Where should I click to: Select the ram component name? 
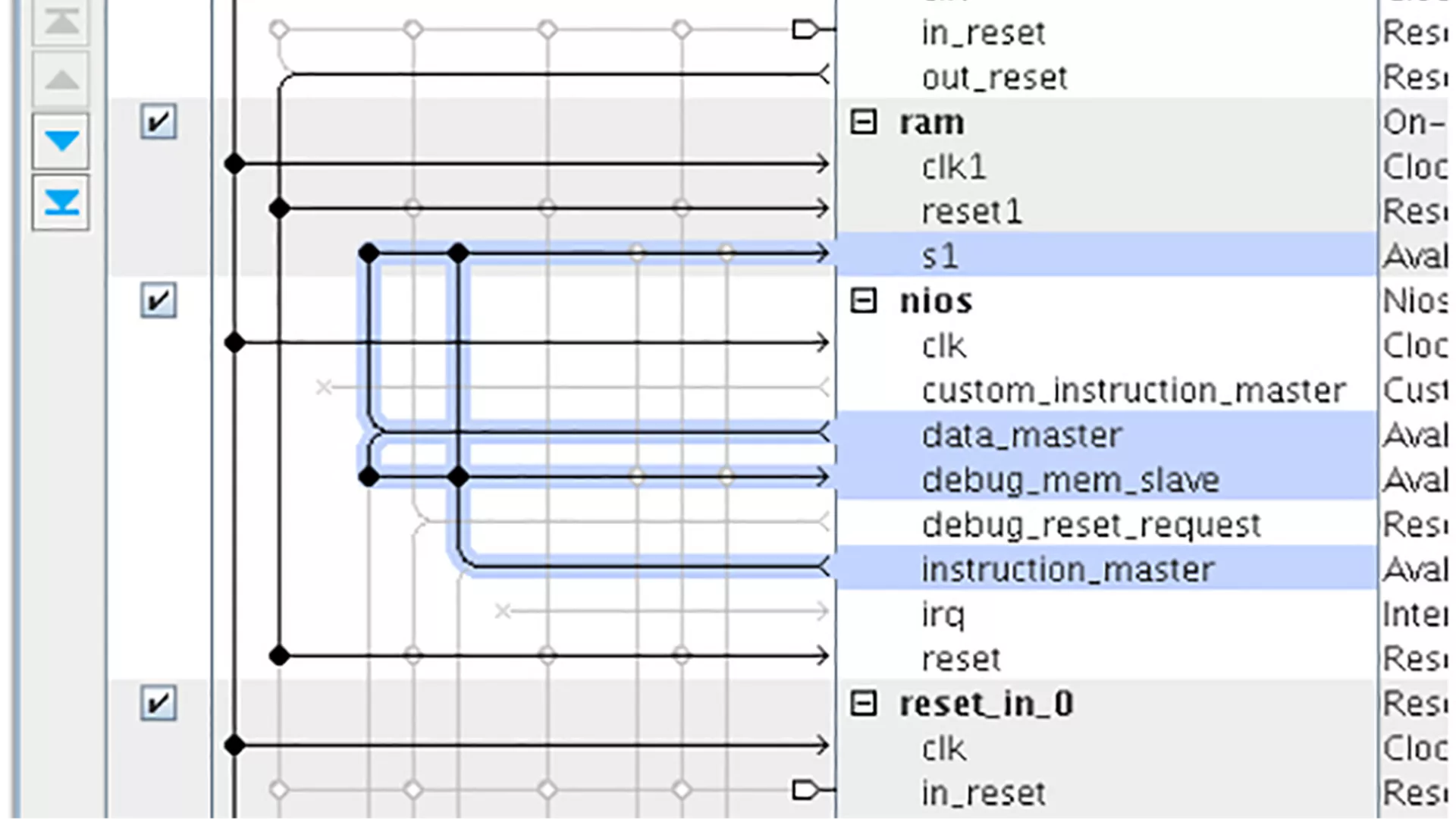(932, 123)
